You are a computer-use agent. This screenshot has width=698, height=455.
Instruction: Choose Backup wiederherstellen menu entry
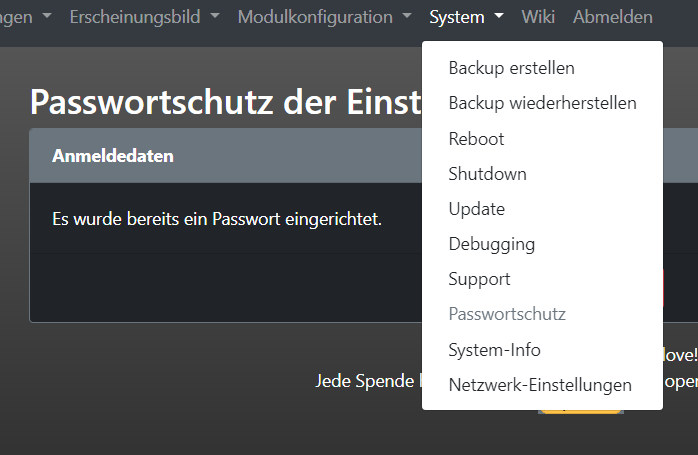pyautogui.click(x=542, y=103)
